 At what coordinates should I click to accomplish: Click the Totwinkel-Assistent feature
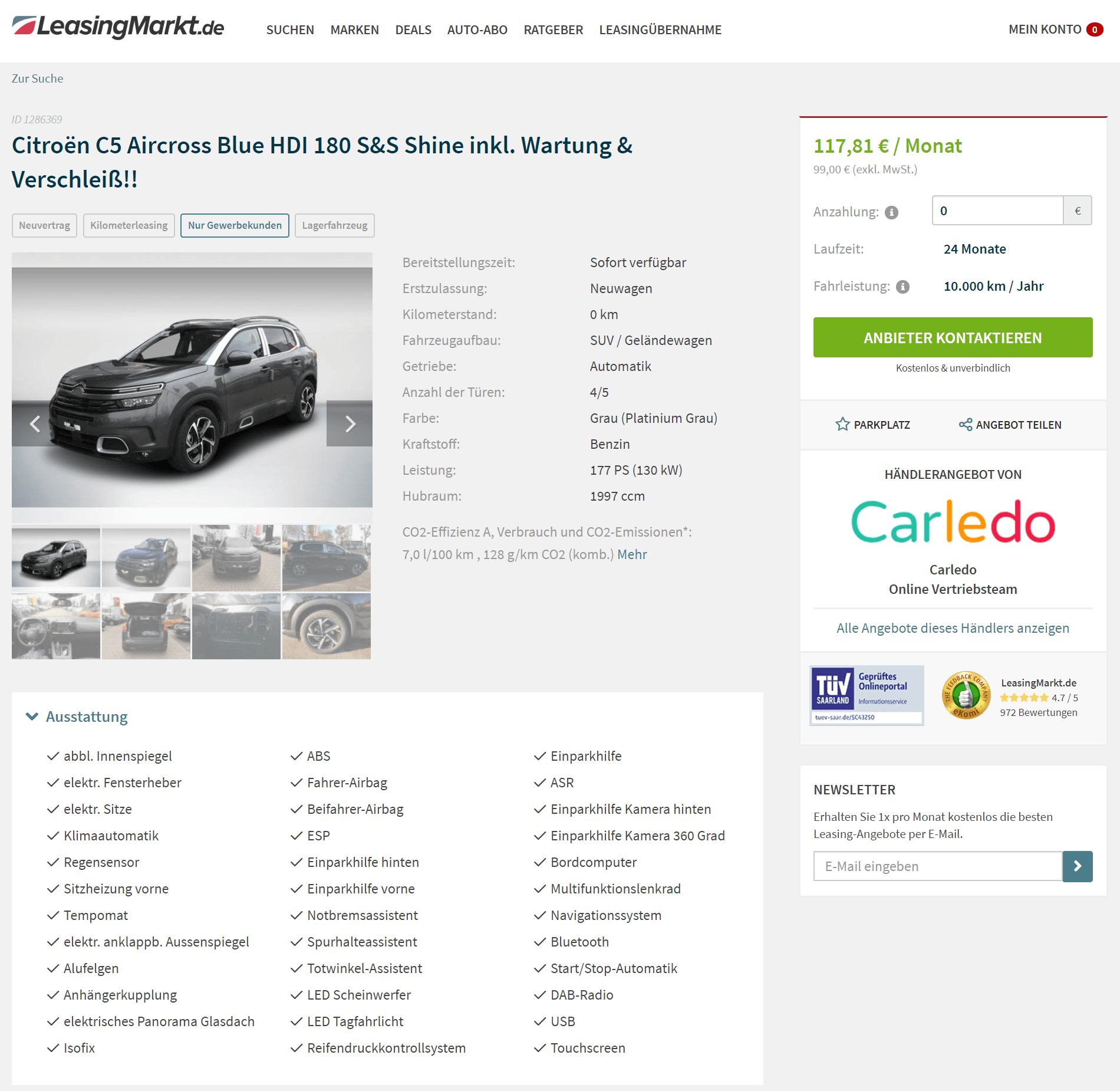click(x=364, y=968)
